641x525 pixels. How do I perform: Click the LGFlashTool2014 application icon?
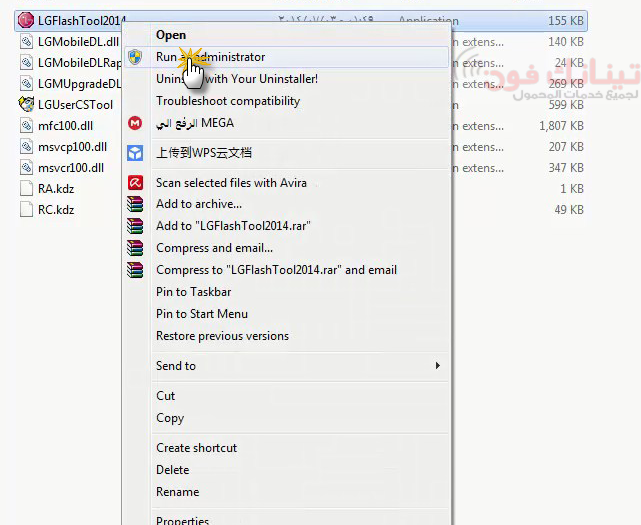(x=26, y=20)
